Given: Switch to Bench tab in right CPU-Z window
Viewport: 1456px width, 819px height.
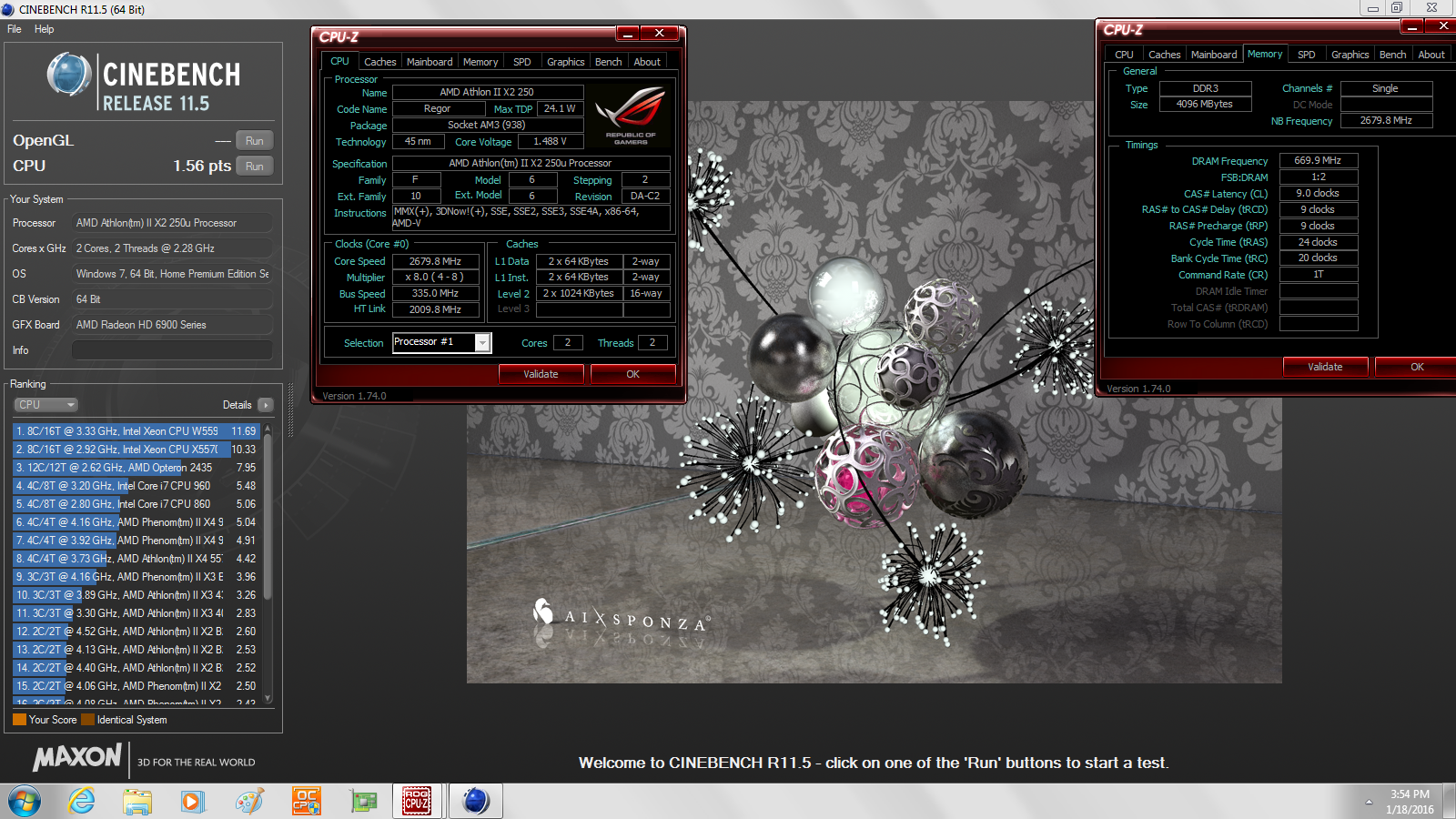Looking at the screenshot, I should click(1393, 55).
